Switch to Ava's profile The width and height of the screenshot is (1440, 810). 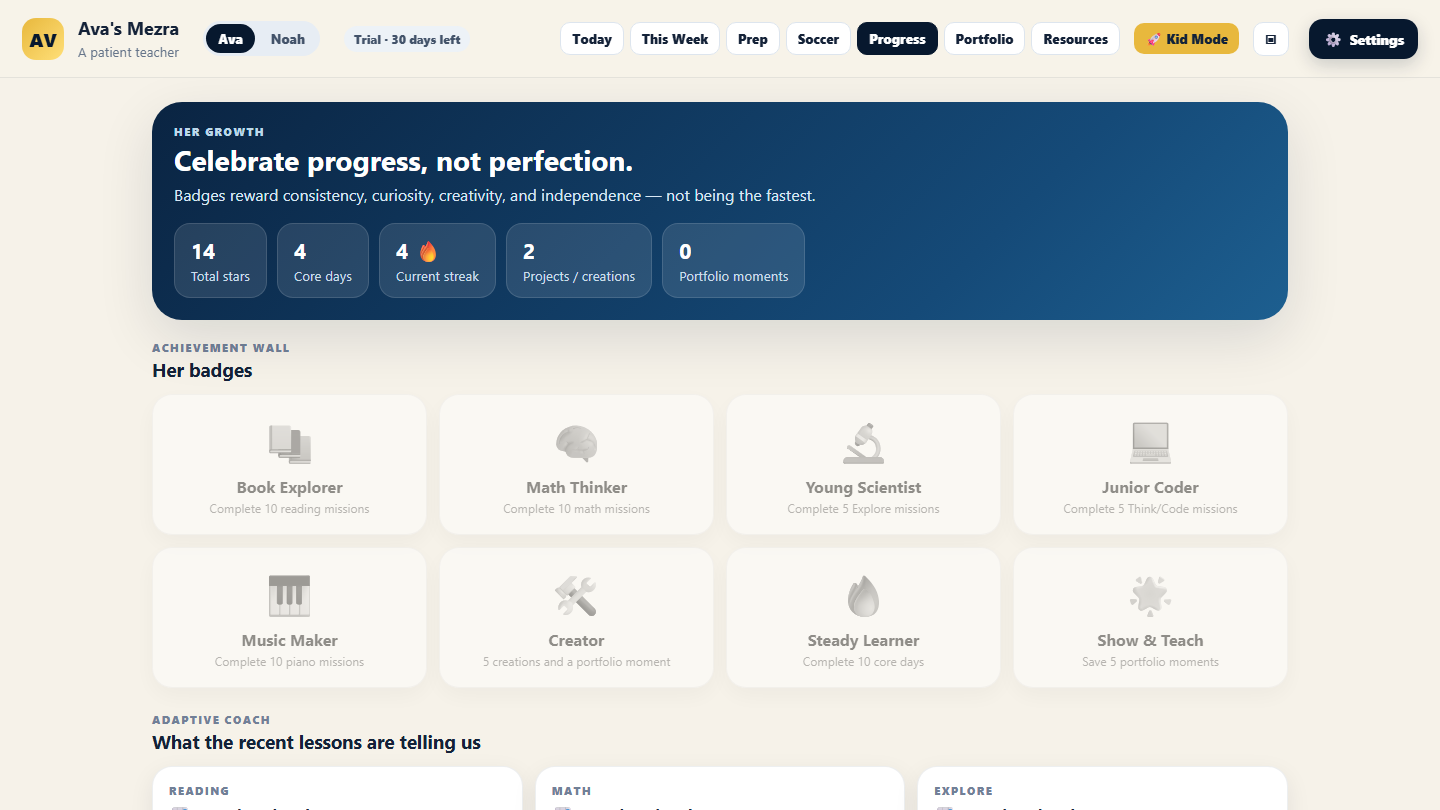231,39
